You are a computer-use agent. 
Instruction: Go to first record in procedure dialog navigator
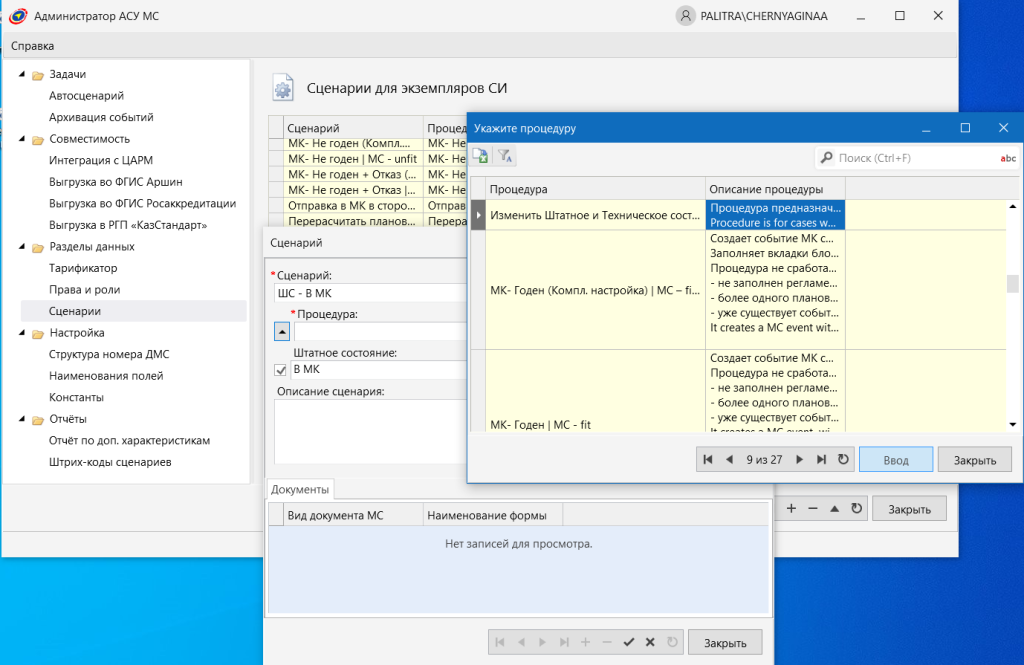coord(708,459)
